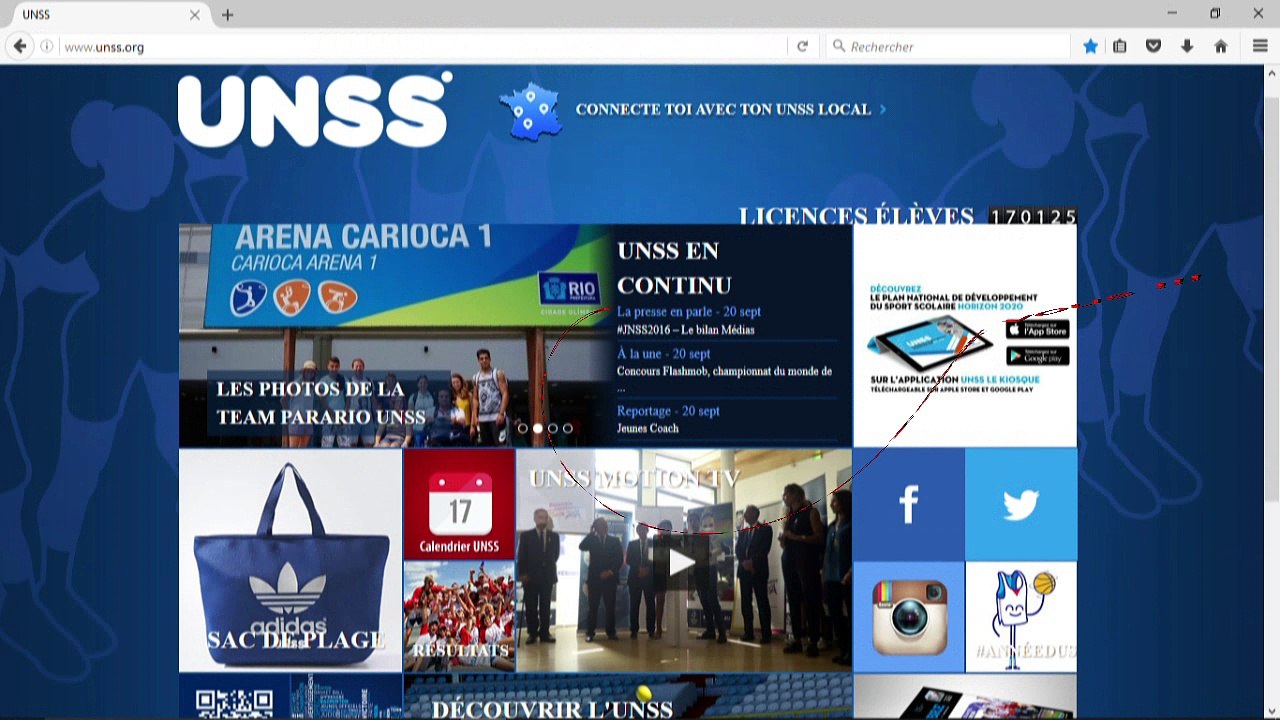The width and height of the screenshot is (1280, 720).
Task: Open the Facebook tile
Action: (x=908, y=504)
